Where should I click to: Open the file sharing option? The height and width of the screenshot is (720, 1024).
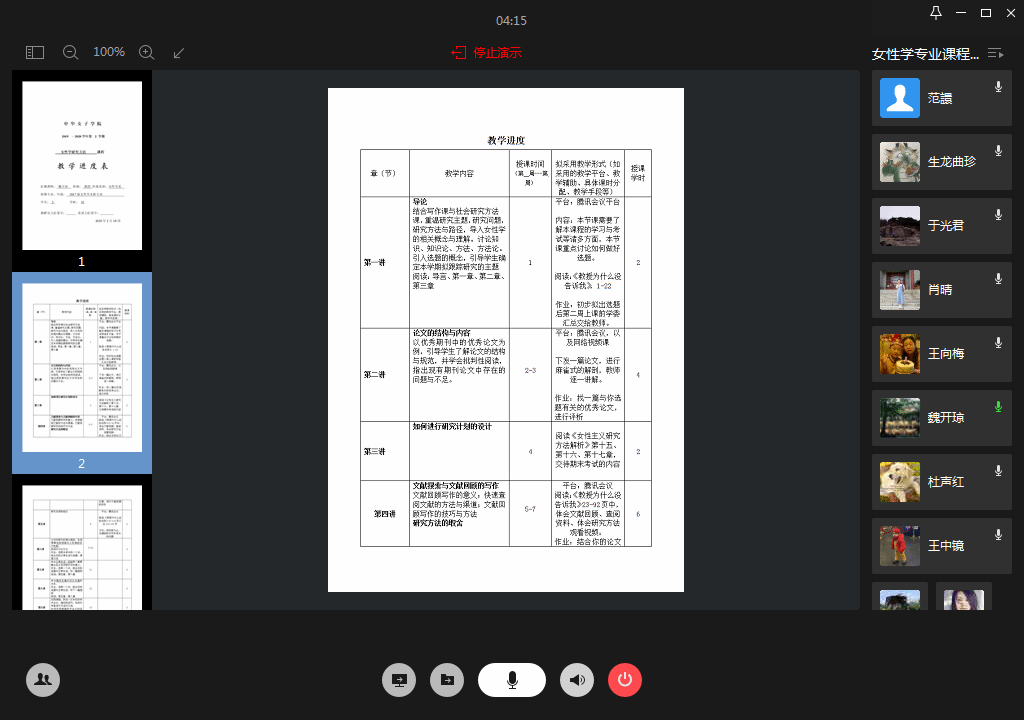[x=447, y=679]
